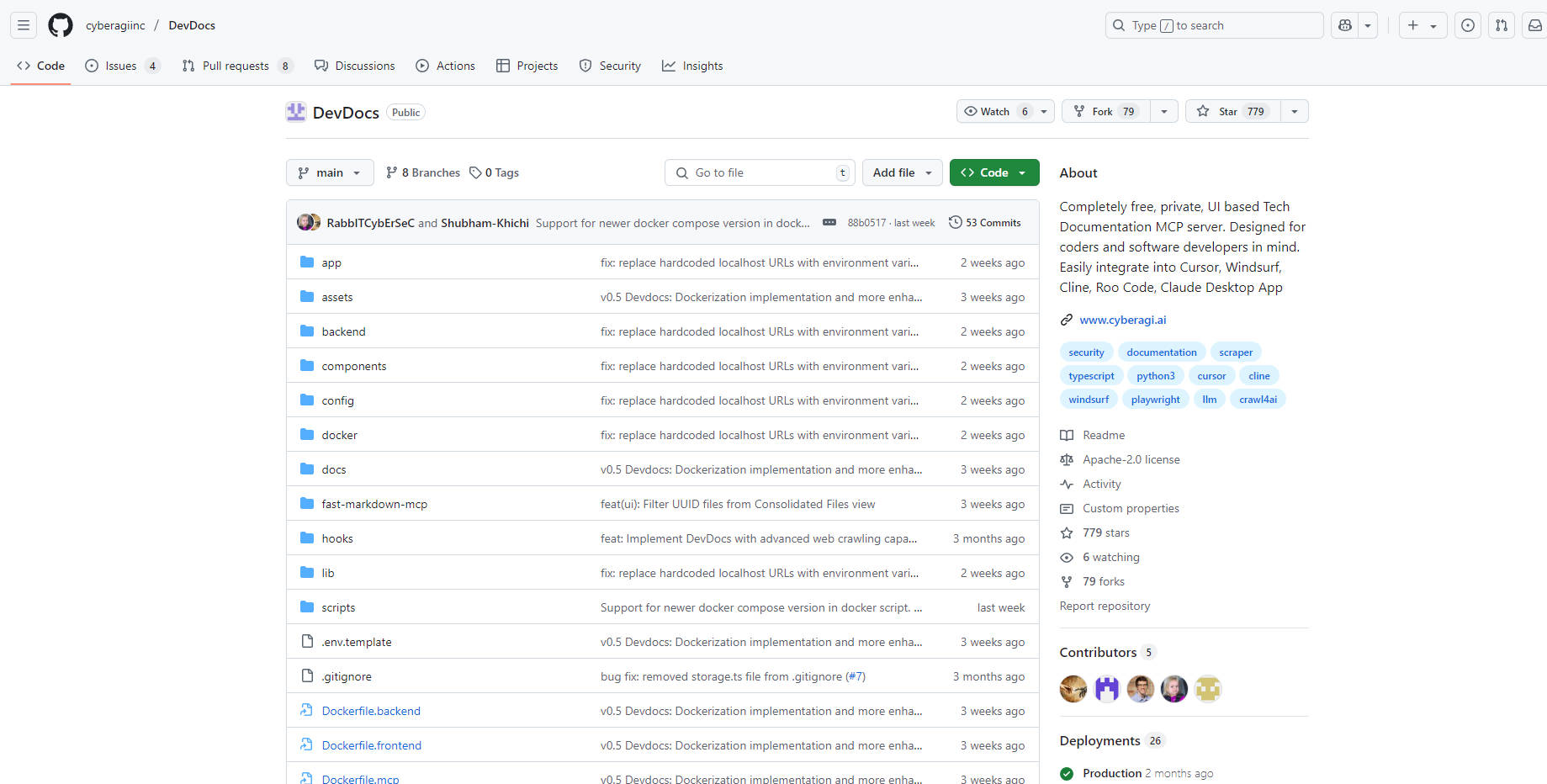The height and width of the screenshot is (784, 1547).
Task: Open your pull requests via the top-right icon
Action: (1501, 25)
